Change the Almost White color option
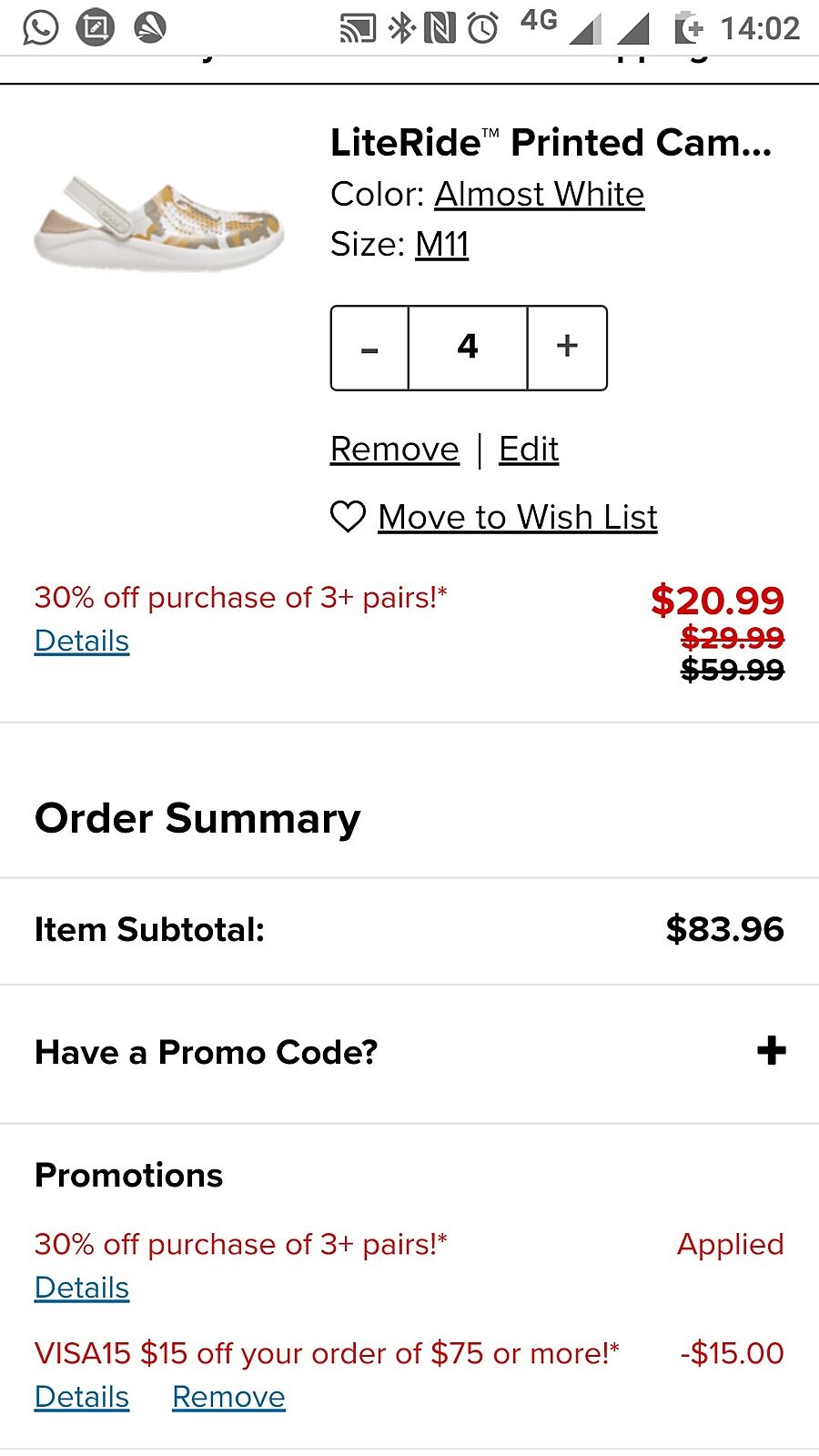 pyautogui.click(x=539, y=195)
